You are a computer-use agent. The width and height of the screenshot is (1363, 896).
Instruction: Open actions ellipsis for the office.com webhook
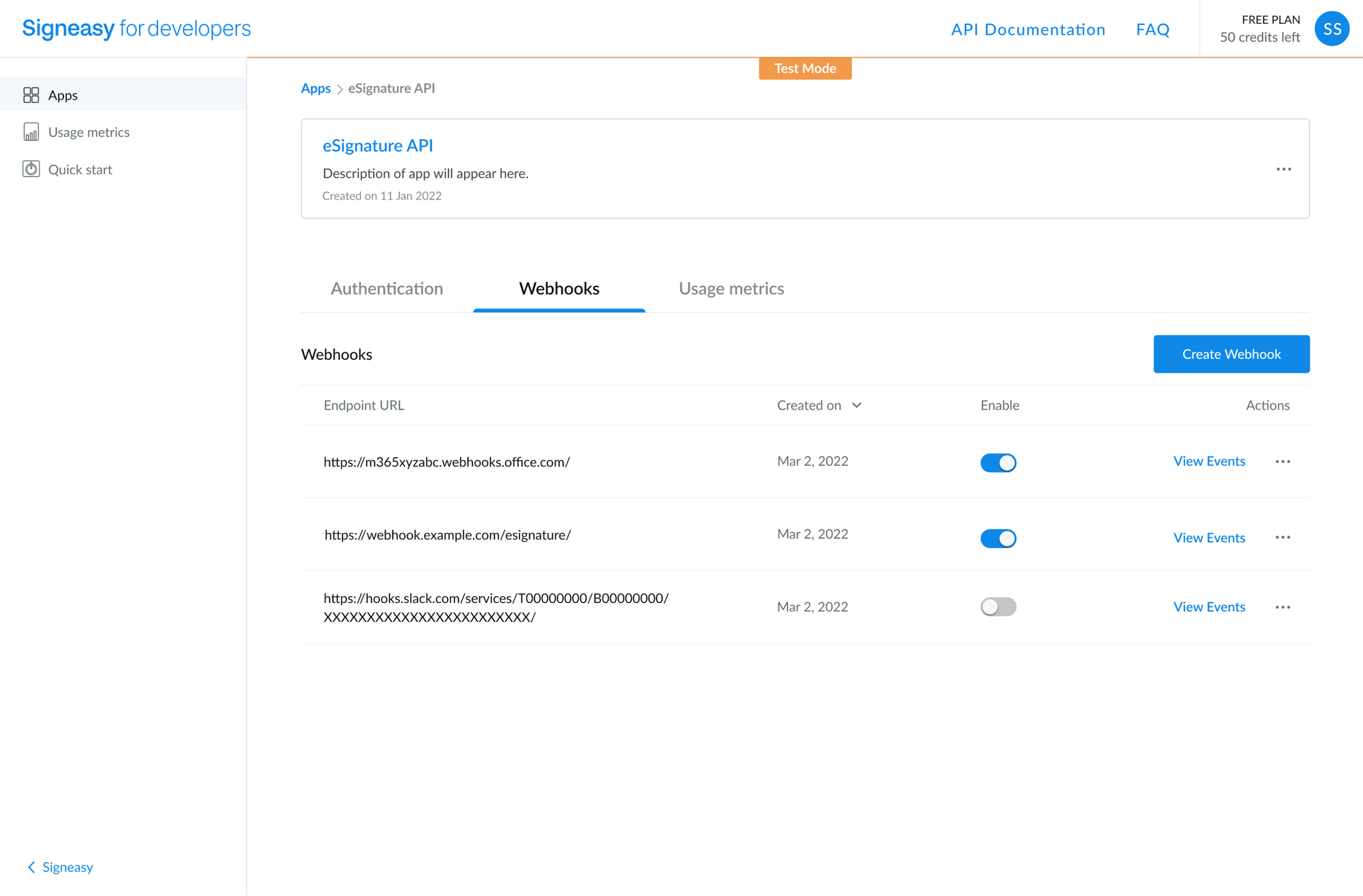click(x=1283, y=462)
